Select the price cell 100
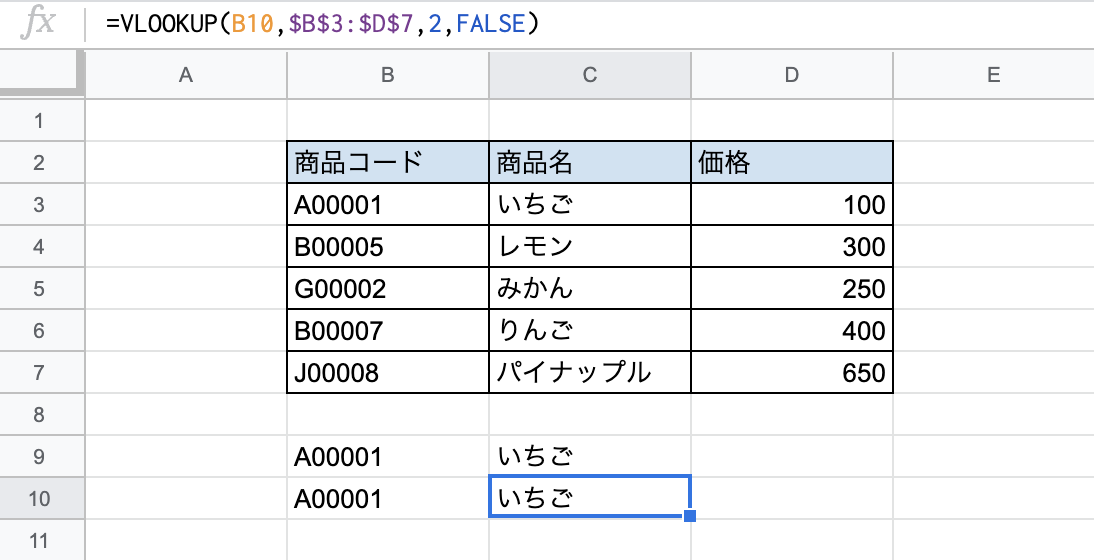 (792, 204)
